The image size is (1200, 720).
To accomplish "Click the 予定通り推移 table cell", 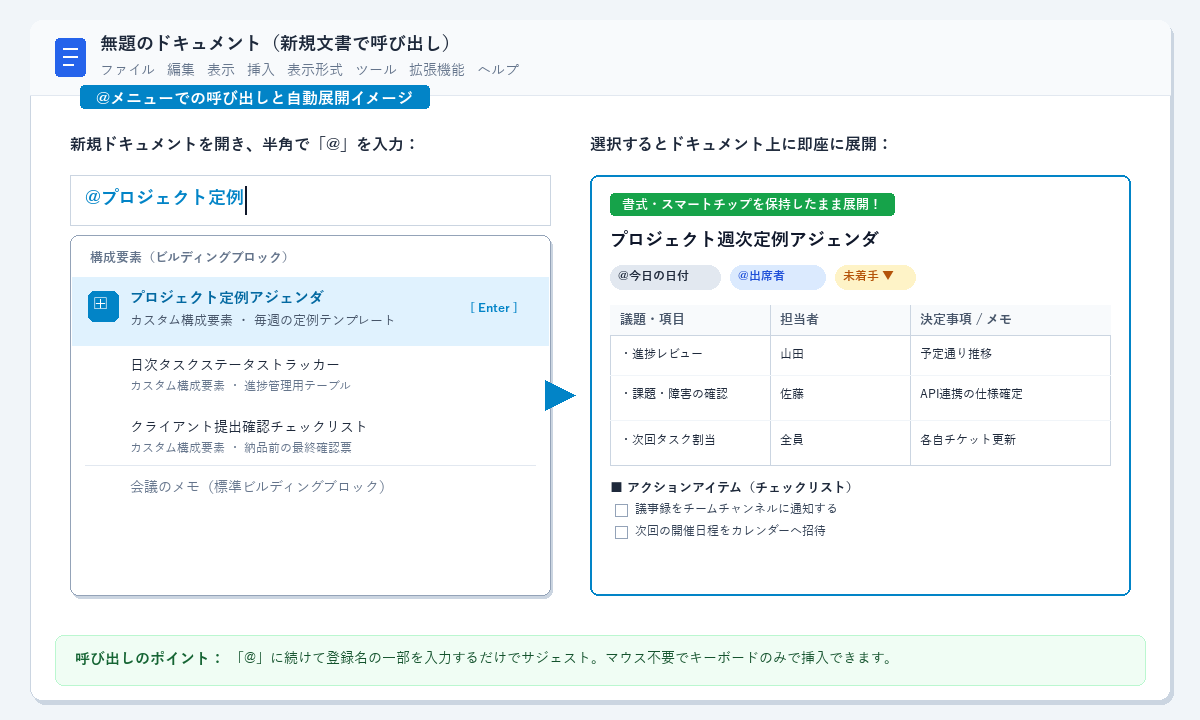I will pos(1010,355).
